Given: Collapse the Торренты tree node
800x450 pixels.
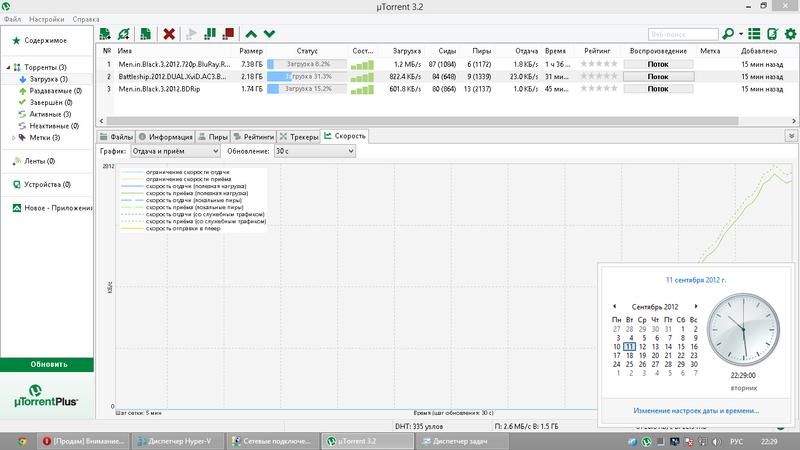Looking at the screenshot, I should 8,67.
